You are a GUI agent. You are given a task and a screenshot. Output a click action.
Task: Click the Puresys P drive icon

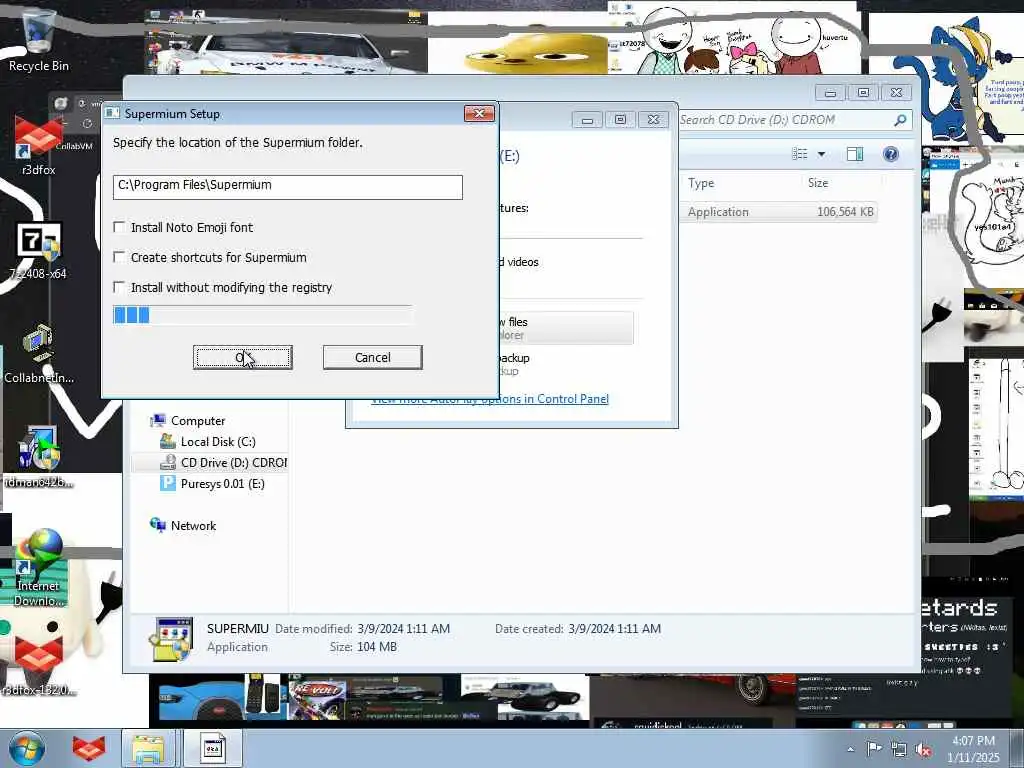click(168, 483)
